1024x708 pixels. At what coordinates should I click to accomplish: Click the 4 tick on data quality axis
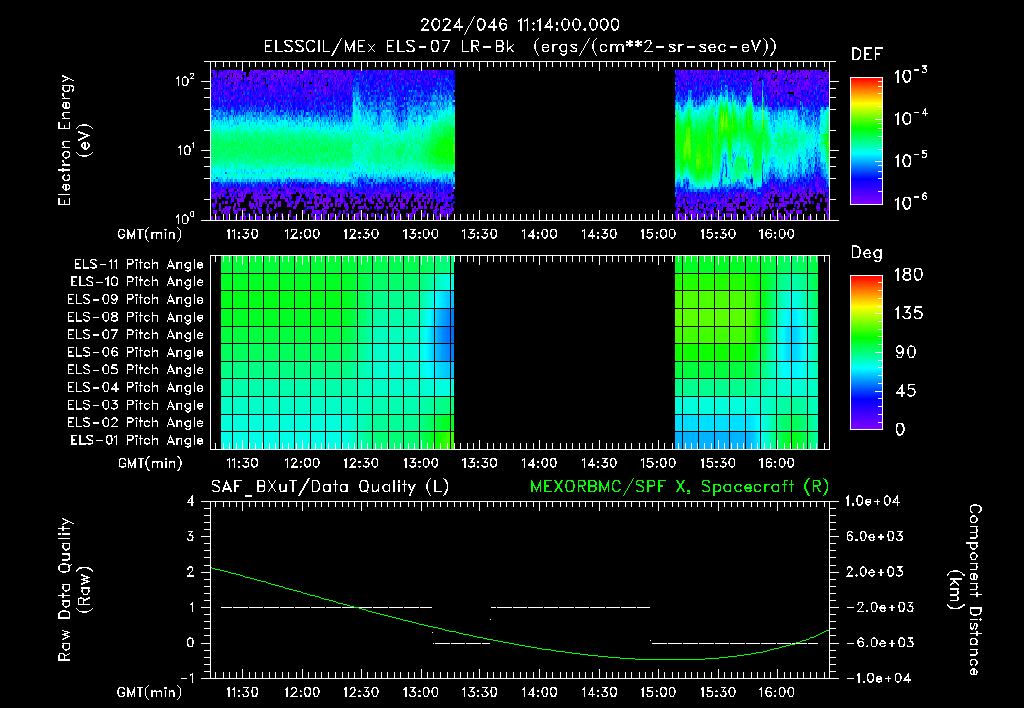click(x=191, y=501)
